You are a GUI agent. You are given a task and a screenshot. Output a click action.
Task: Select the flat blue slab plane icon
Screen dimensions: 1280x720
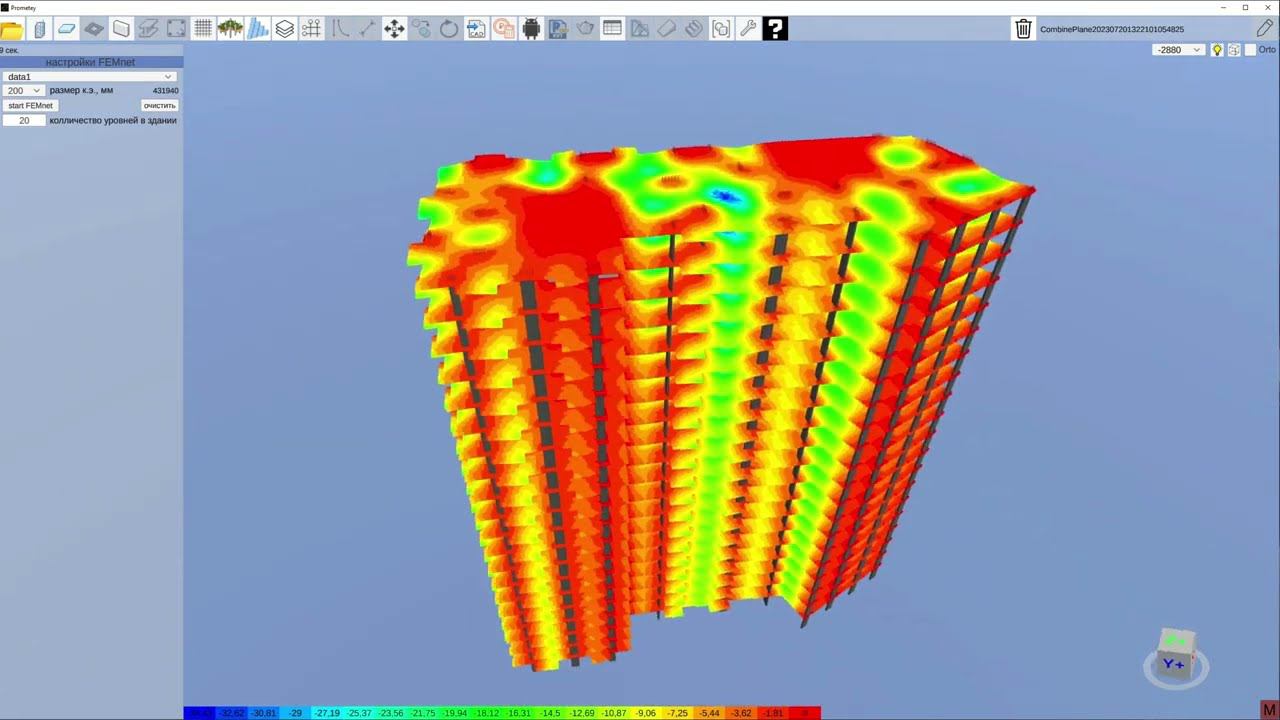point(67,29)
